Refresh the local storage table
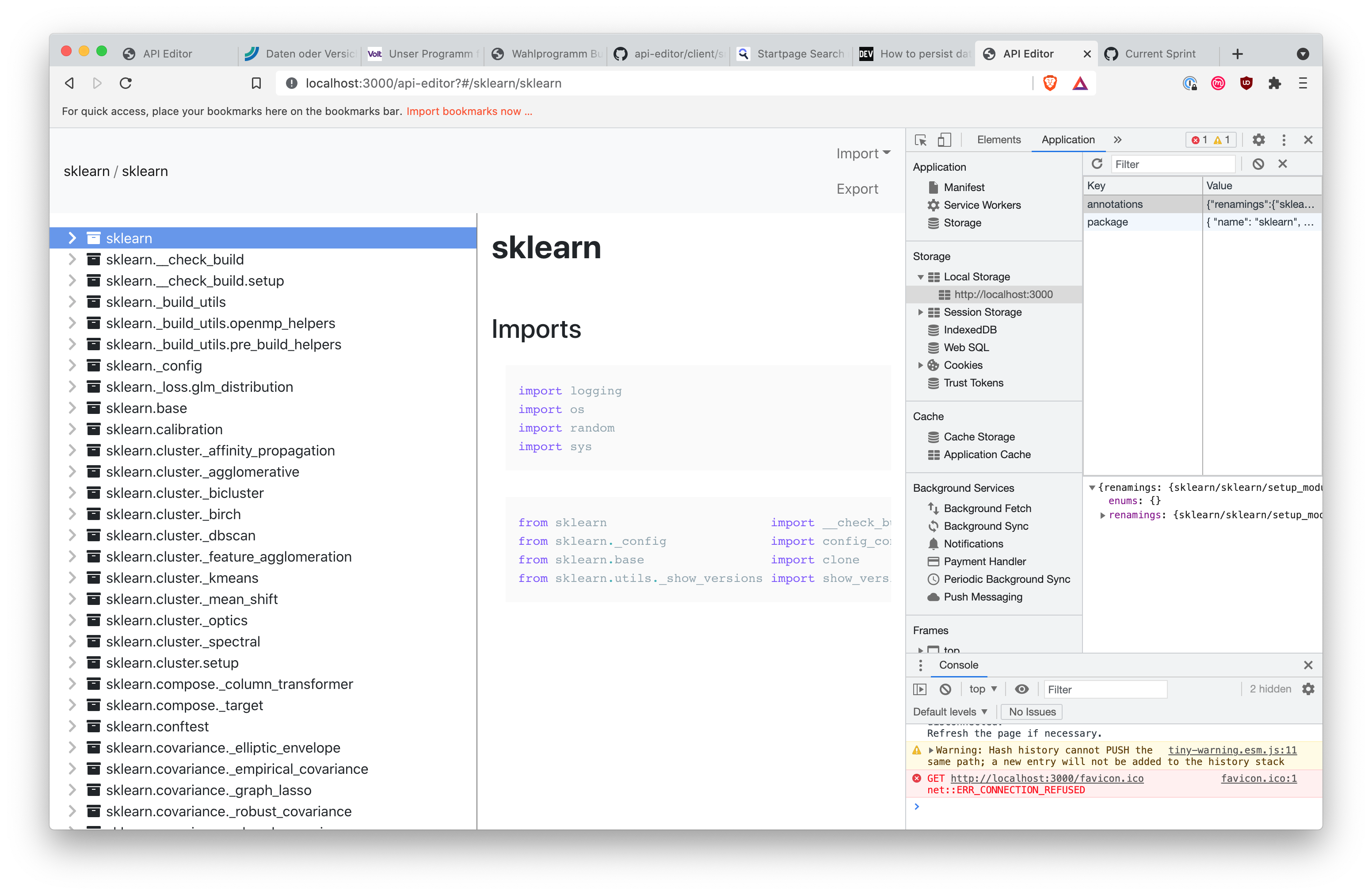 1097,164
